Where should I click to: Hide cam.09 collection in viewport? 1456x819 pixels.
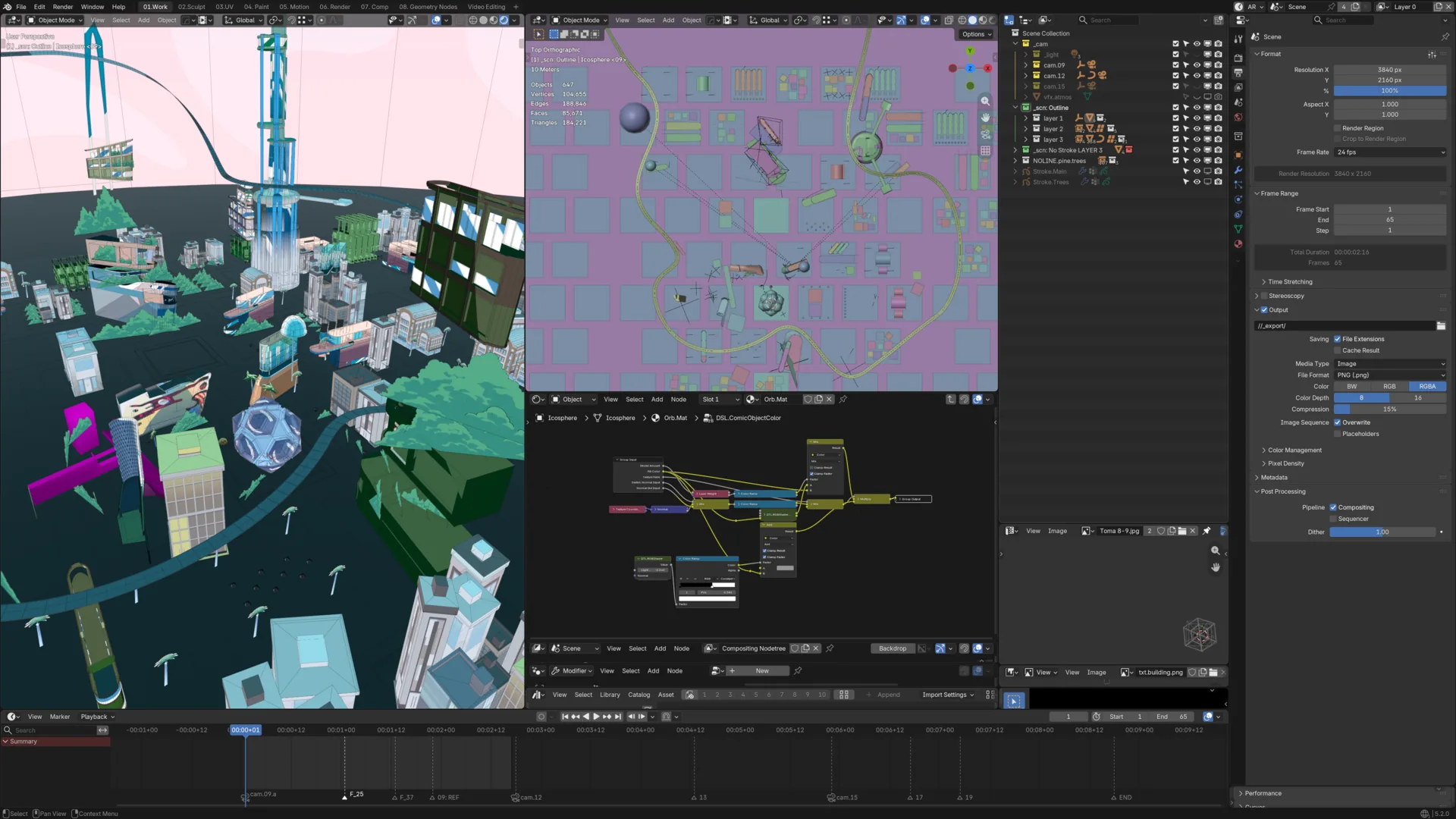1197,65
